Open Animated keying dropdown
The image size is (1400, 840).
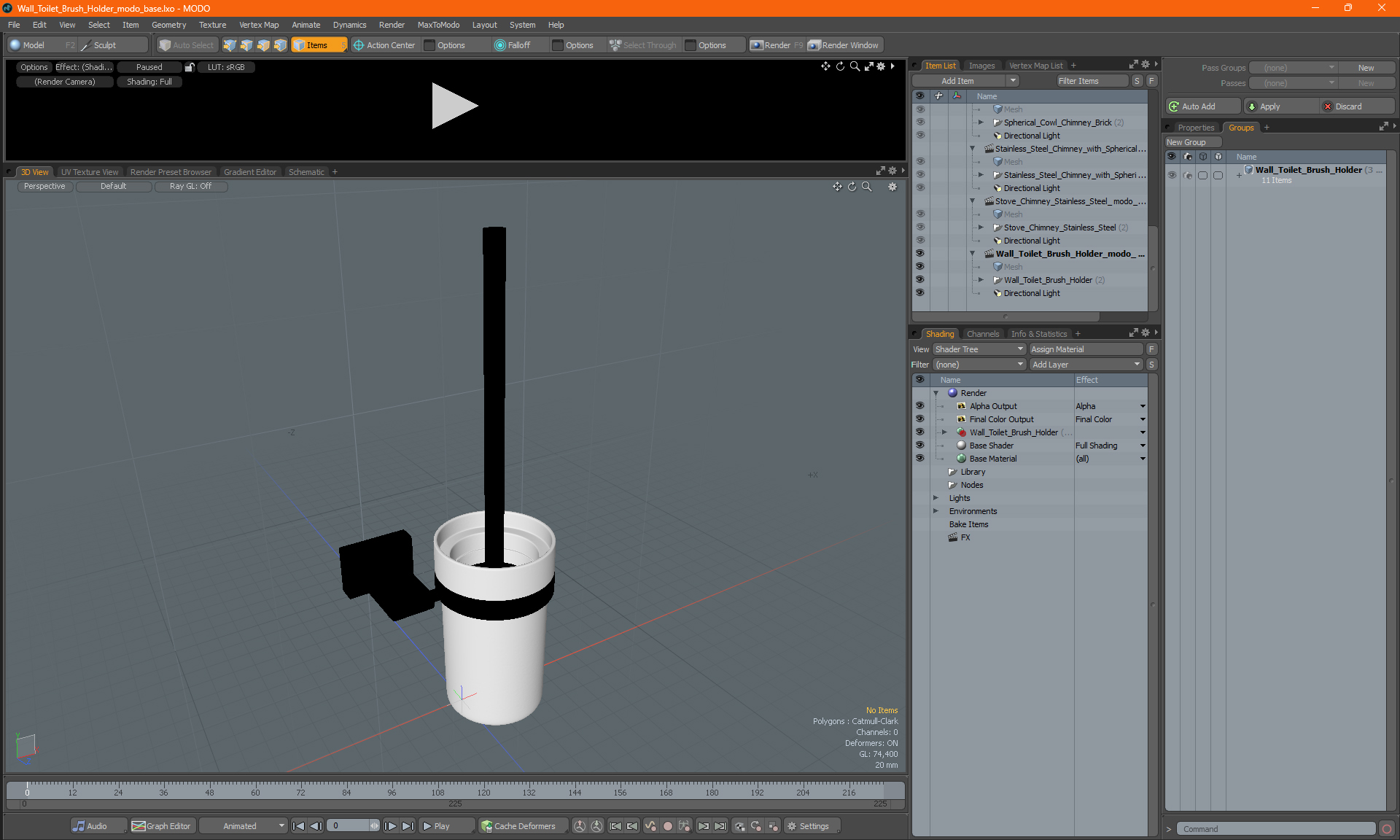pyautogui.click(x=244, y=826)
